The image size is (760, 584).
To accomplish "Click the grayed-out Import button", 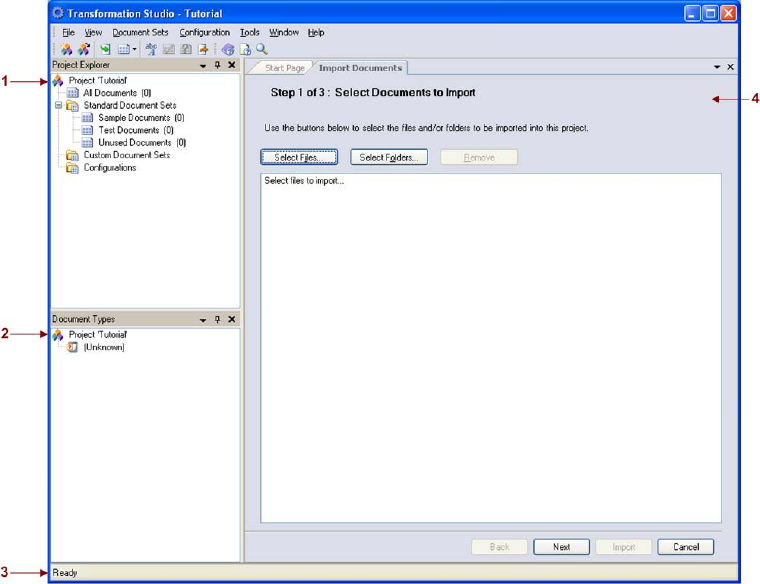I will [623, 547].
